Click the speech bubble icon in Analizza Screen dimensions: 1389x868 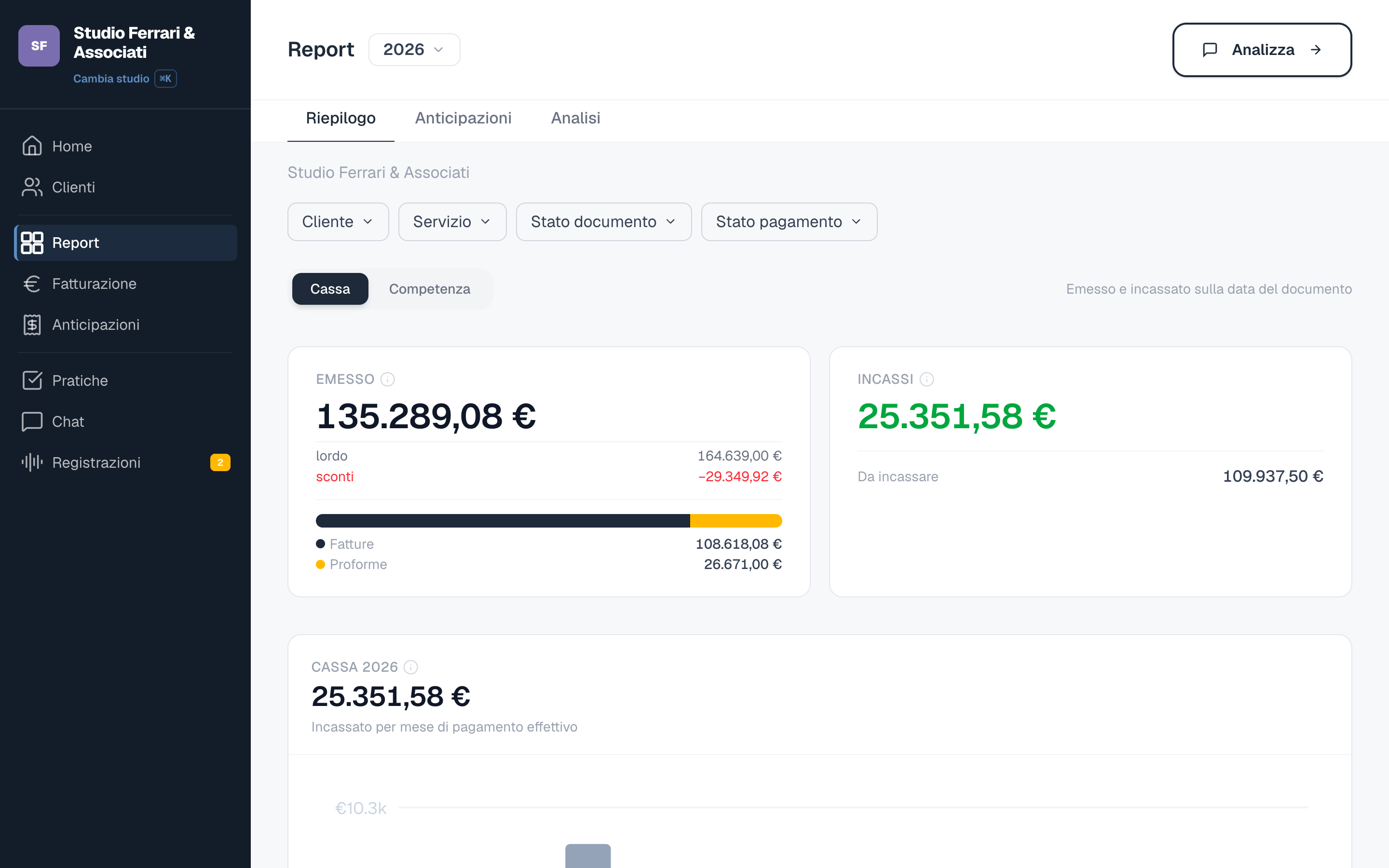coord(1210,50)
